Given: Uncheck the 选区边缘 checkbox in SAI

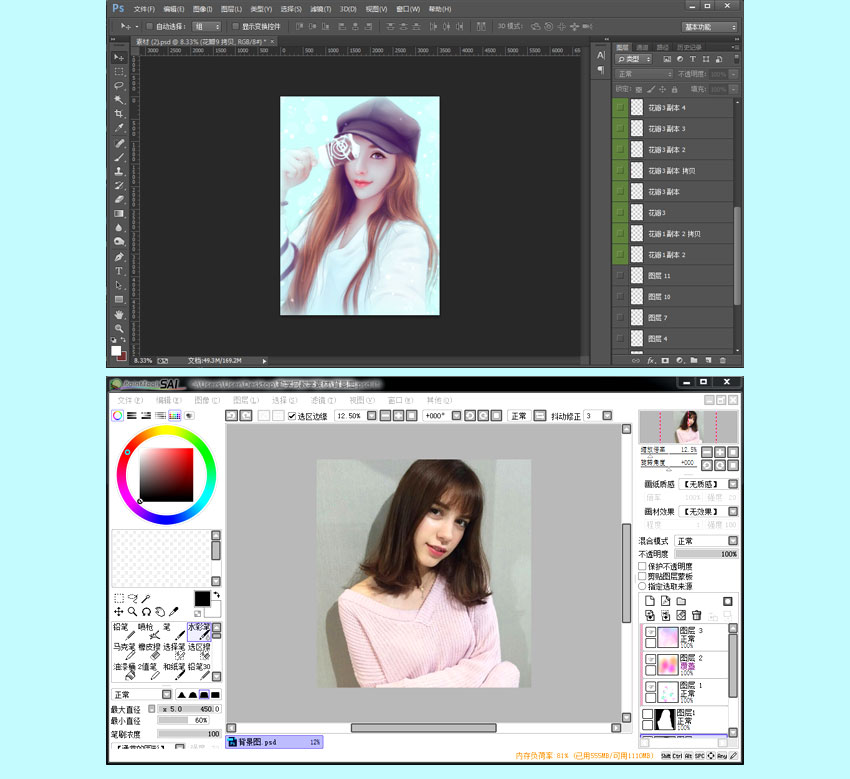Looking at the screenshot, I should (292, 416).
